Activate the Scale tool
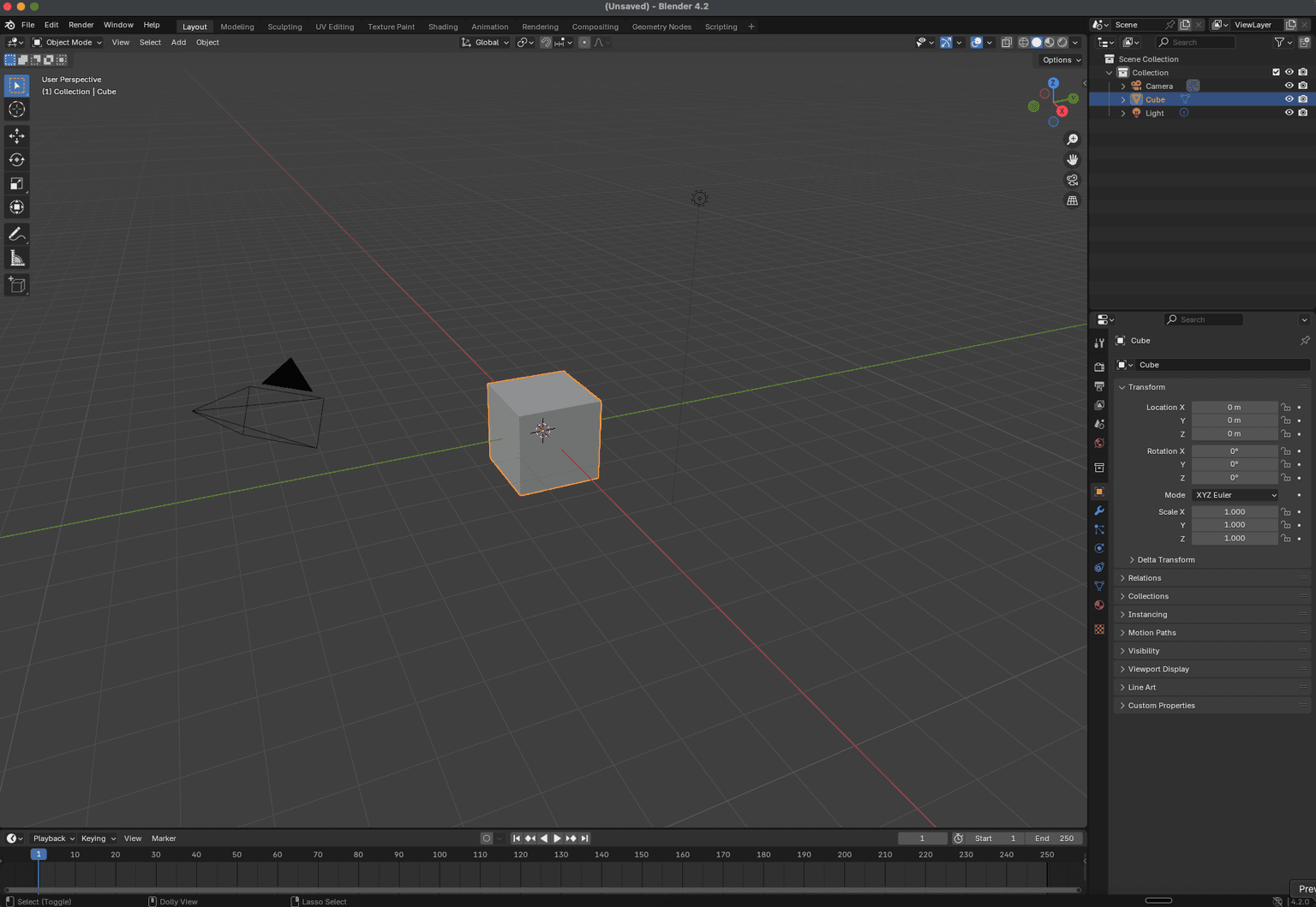The image size is (1316, 907). (16, 183)
